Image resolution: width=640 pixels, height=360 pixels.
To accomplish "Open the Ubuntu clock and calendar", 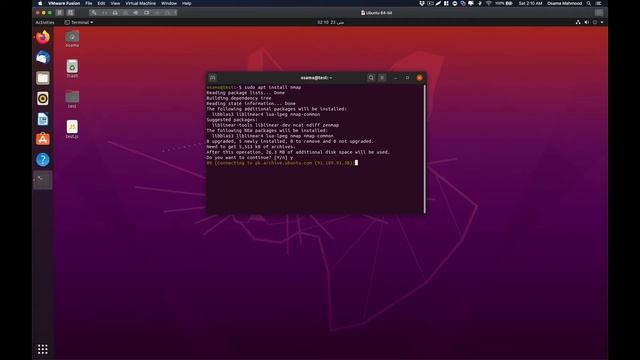I will click(x=331, y=22).
